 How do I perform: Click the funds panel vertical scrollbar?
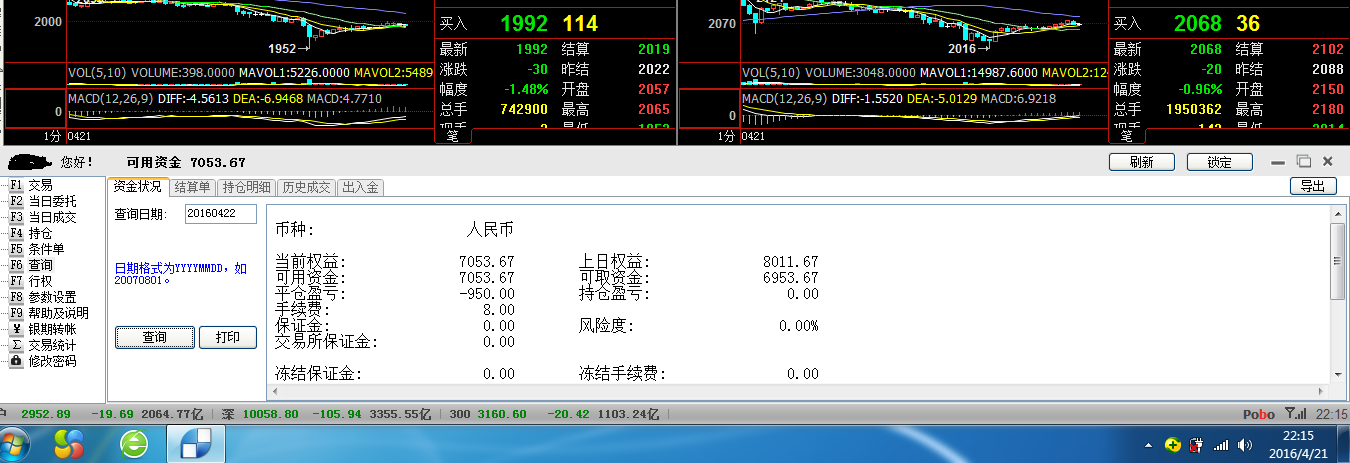click(x=1337, y=262)
